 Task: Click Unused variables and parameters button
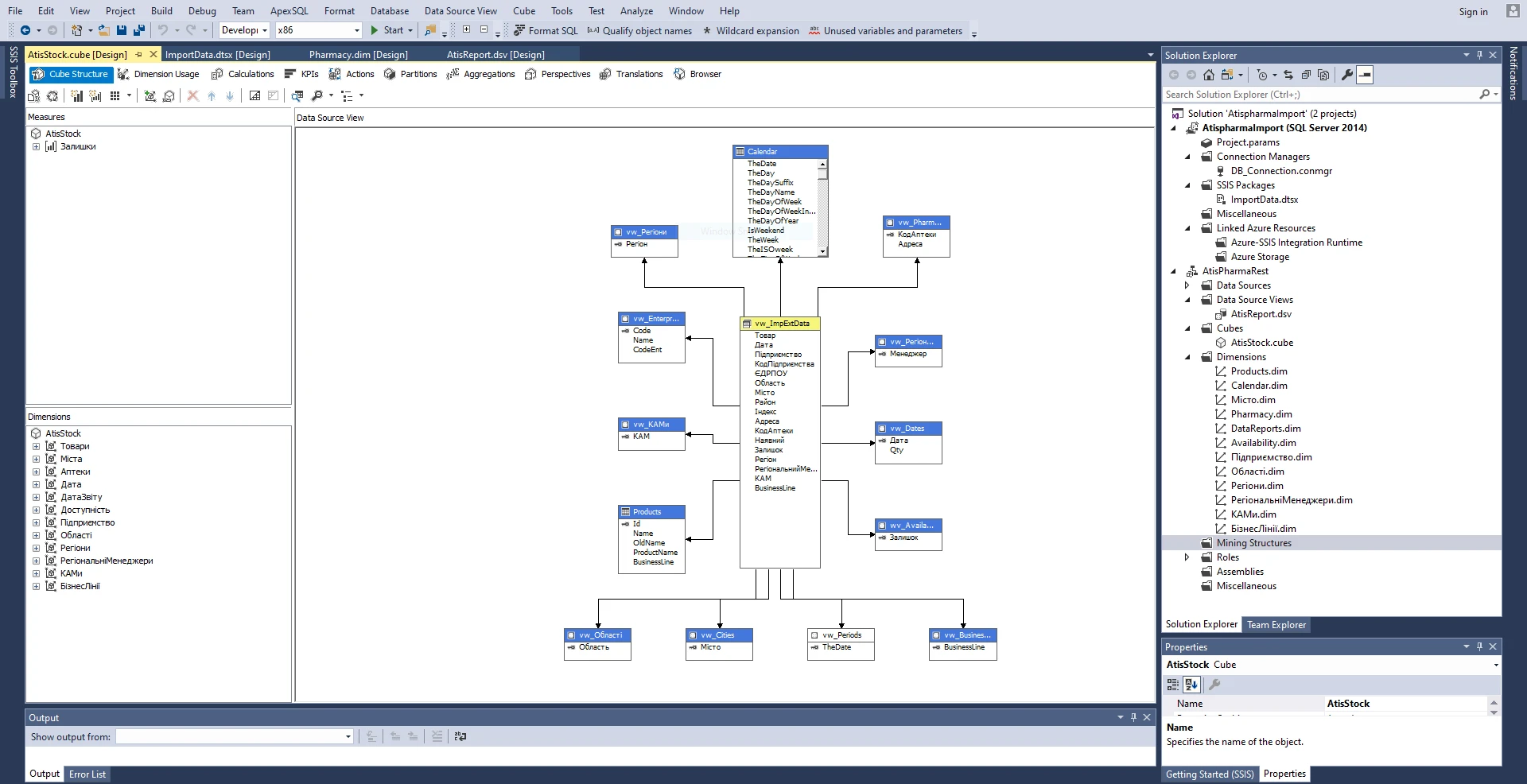coord(885,30)
